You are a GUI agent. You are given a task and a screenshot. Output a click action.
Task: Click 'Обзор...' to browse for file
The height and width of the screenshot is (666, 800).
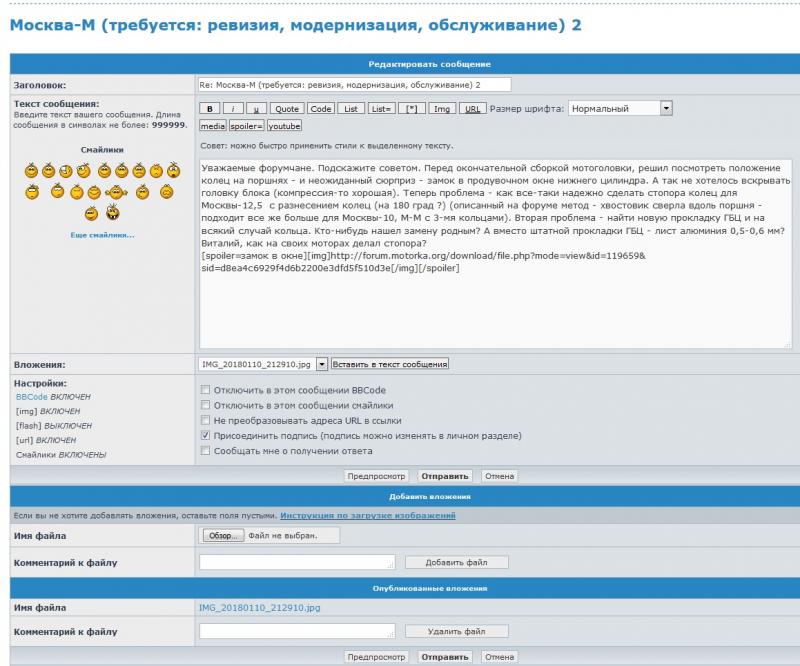click(222, 536)
